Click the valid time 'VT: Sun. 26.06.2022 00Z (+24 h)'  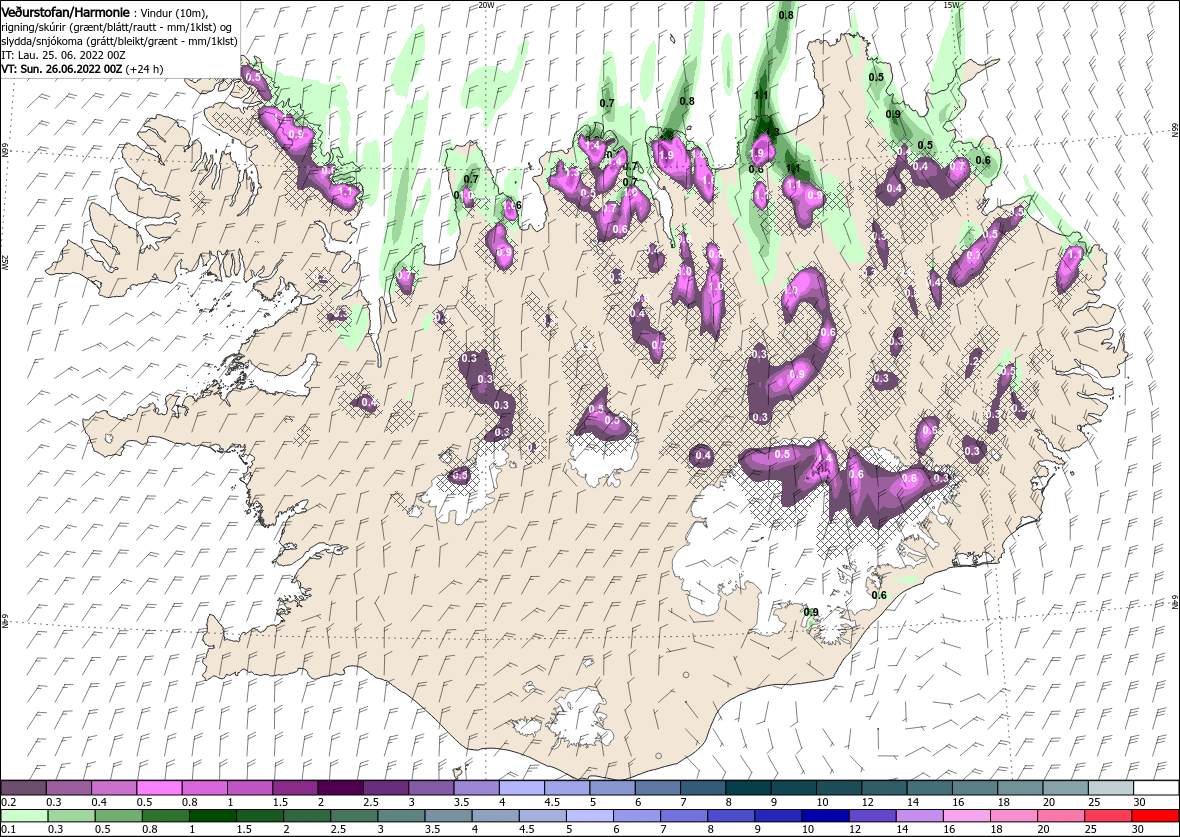point(82,68)
